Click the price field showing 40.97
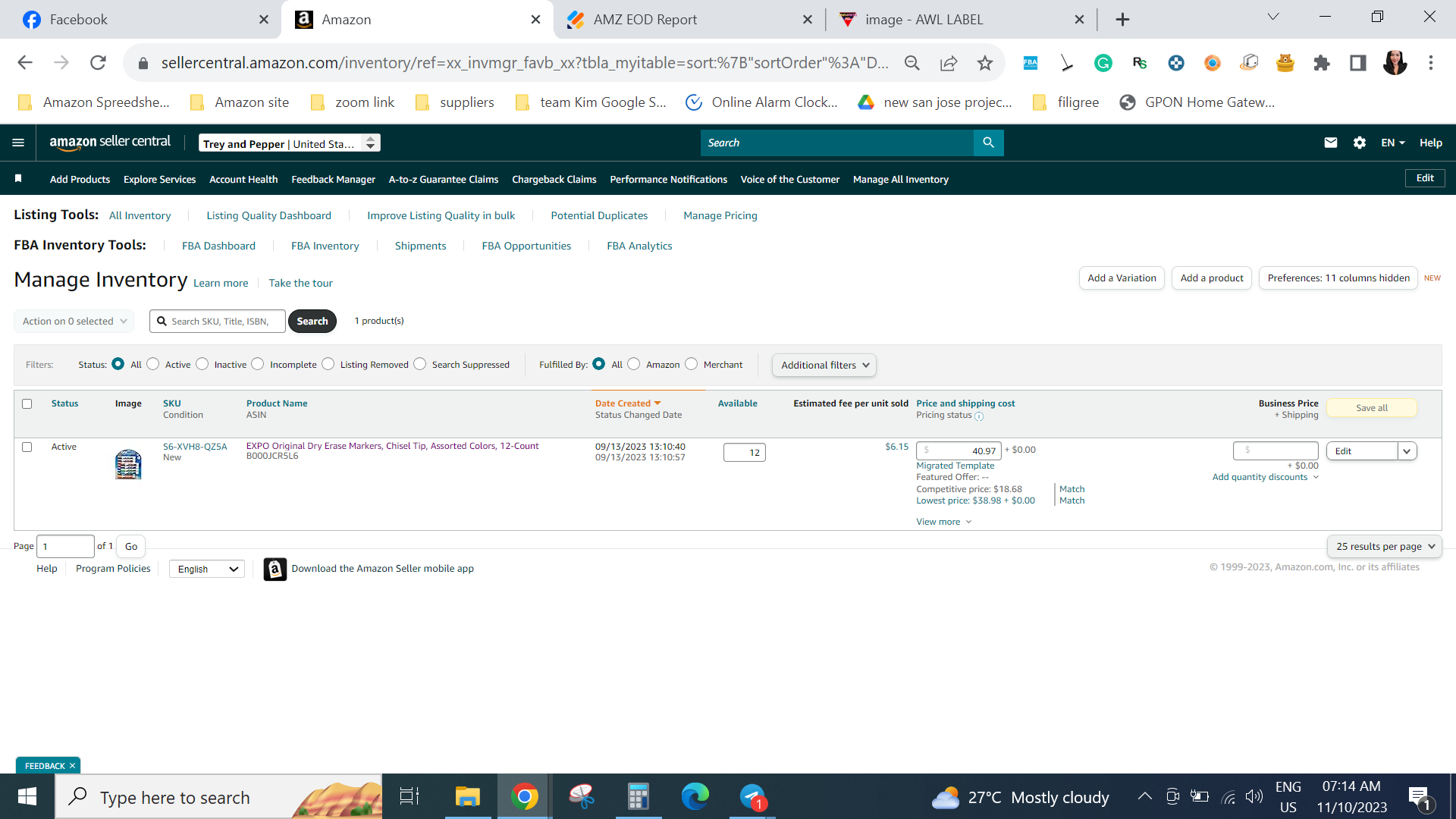The height and width of the screenshot is (819, 1456). (x=959, y=450)
